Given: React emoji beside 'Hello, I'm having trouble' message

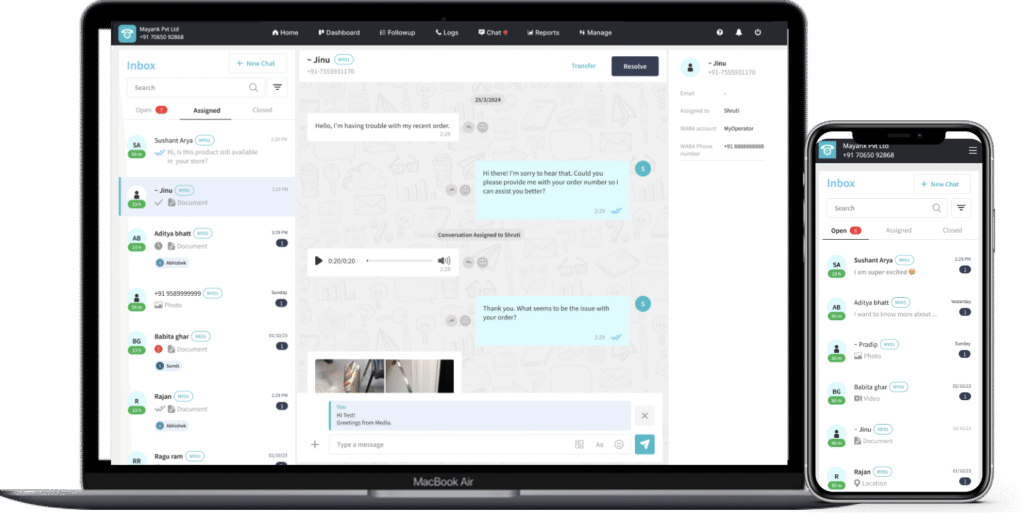Looking at the screenshot, I should click(483, 127).
